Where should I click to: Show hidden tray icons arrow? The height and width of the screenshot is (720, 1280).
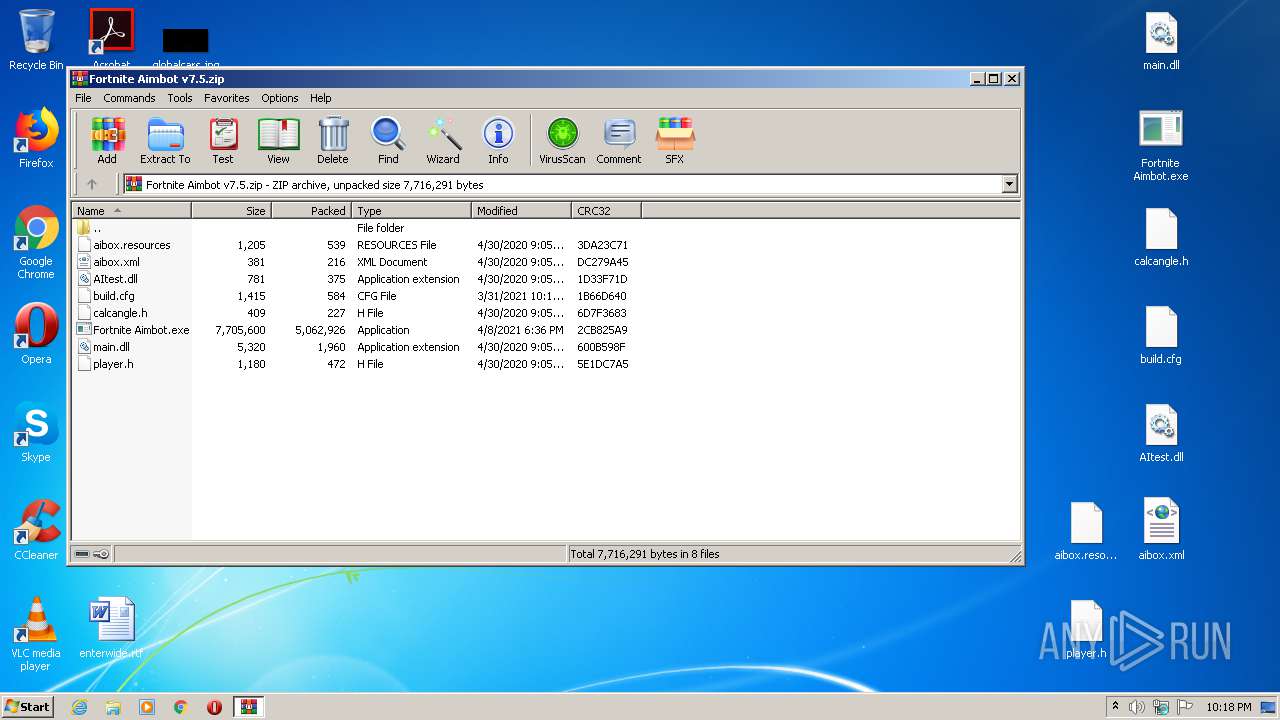tap(1115, 707)
